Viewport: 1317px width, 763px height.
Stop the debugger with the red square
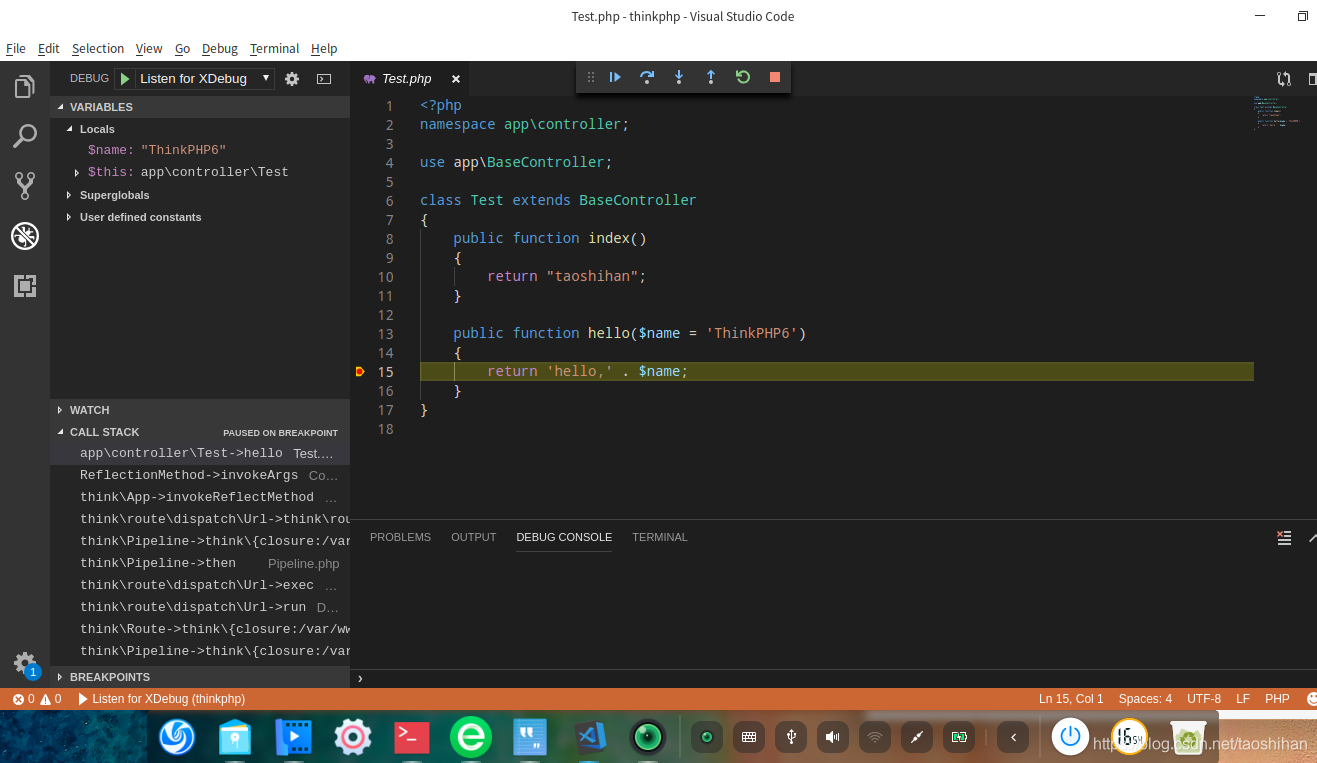(774, 77)
